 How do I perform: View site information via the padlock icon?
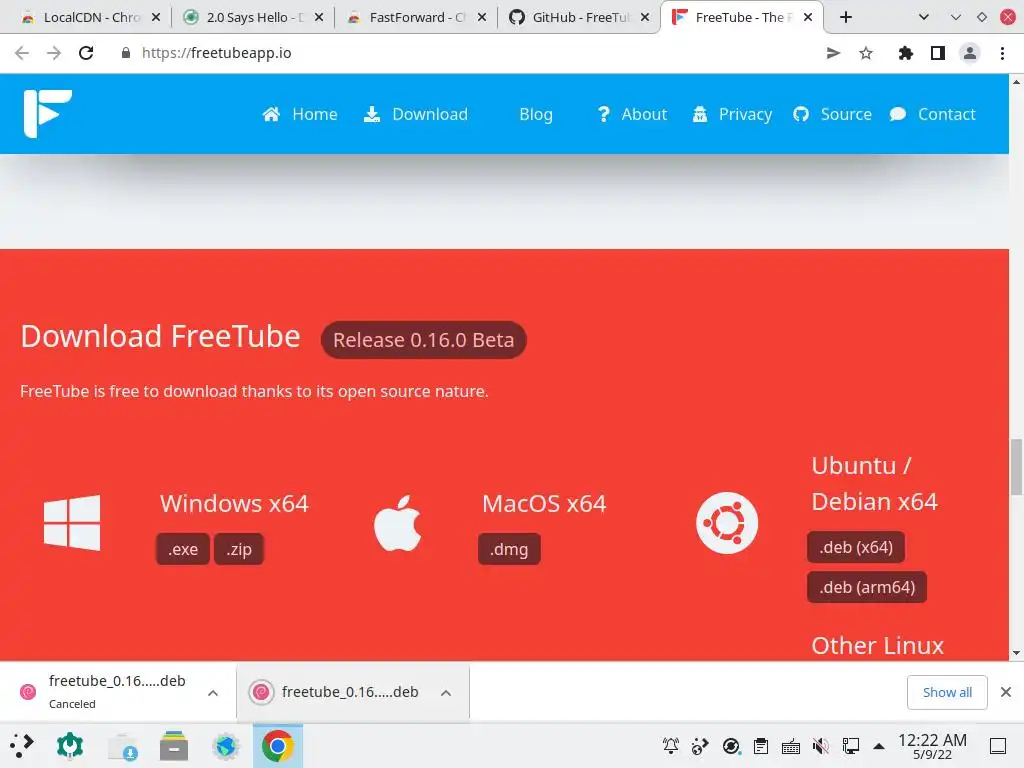(x=126, y=53)
